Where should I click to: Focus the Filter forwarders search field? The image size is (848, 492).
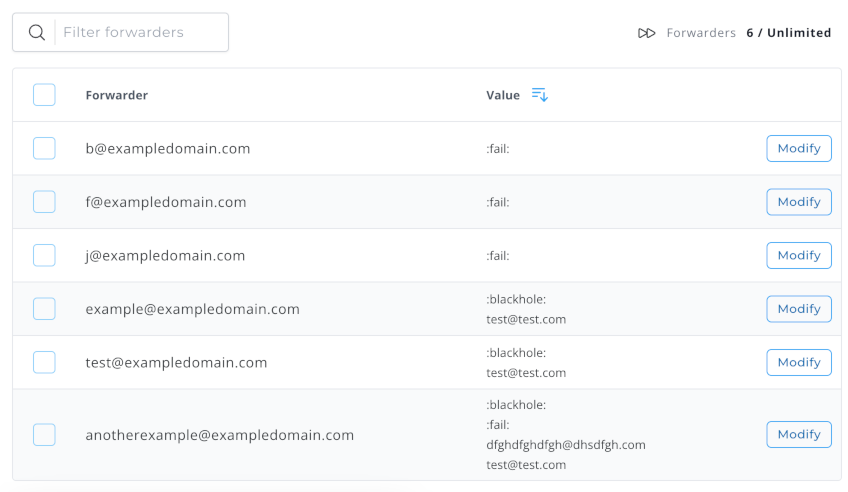pos(140,32)
